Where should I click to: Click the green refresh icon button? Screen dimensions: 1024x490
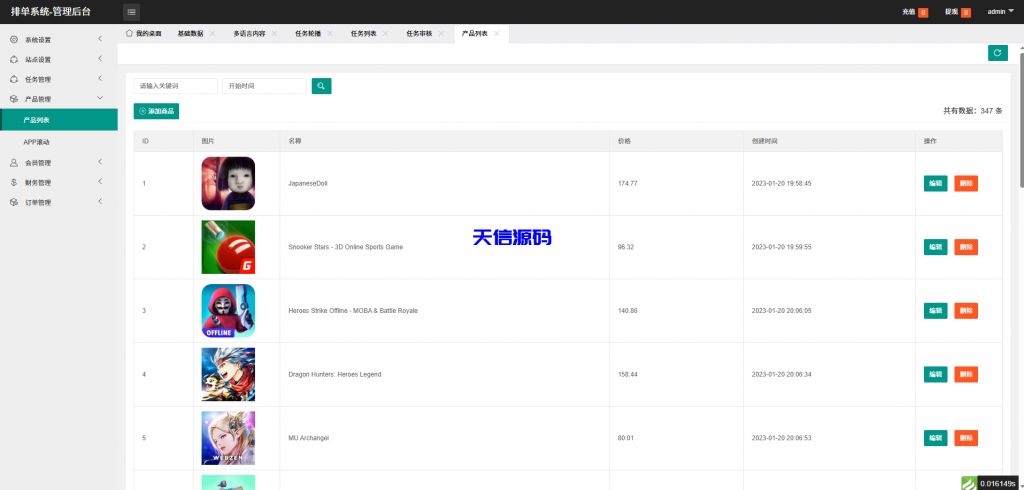tap(997, 53)
